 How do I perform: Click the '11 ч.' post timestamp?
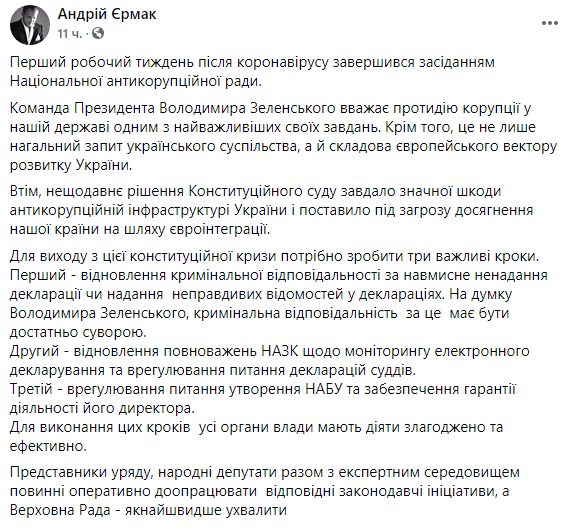click(x=70, y=34)
